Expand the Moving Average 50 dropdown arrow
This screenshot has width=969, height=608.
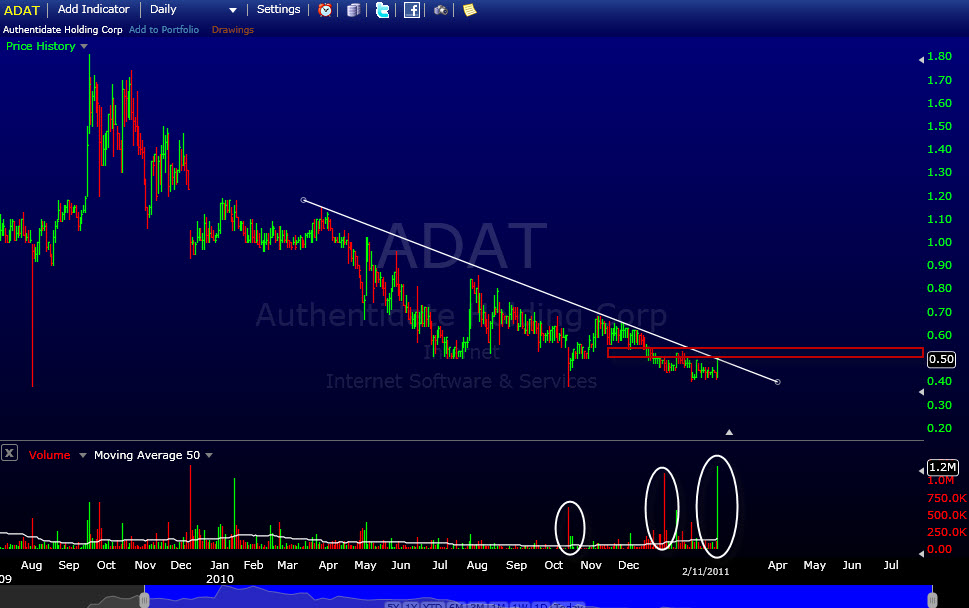[x=209, y=455]
